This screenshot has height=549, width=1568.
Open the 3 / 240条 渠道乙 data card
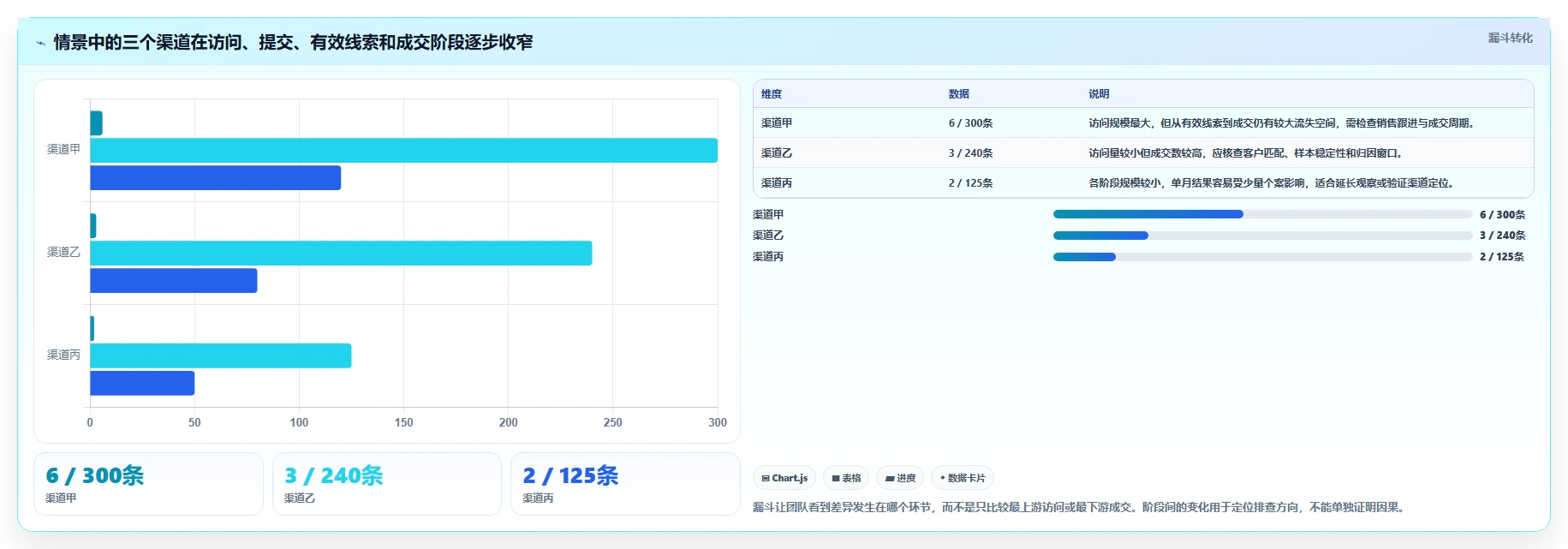[x=387, y=484]
